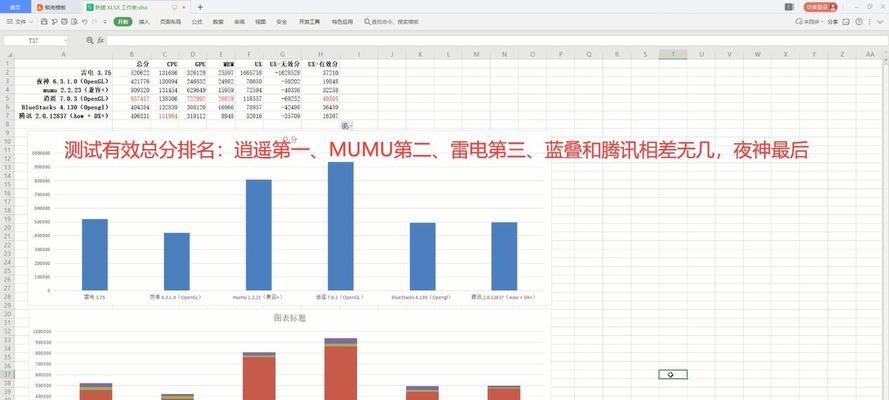Click the 分享 share button
889x400 pixels.
[x=832, y=22]
